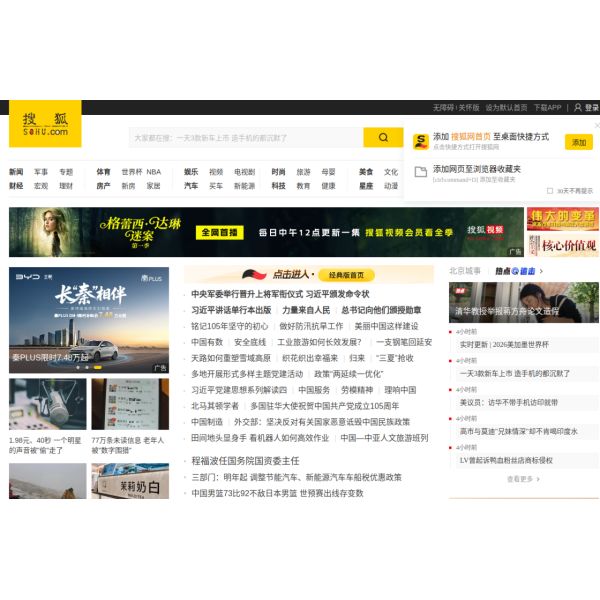Open headline 铭记105年坚守的初心
Viewport: 600px width, 600px height.
tap(230, 326)
